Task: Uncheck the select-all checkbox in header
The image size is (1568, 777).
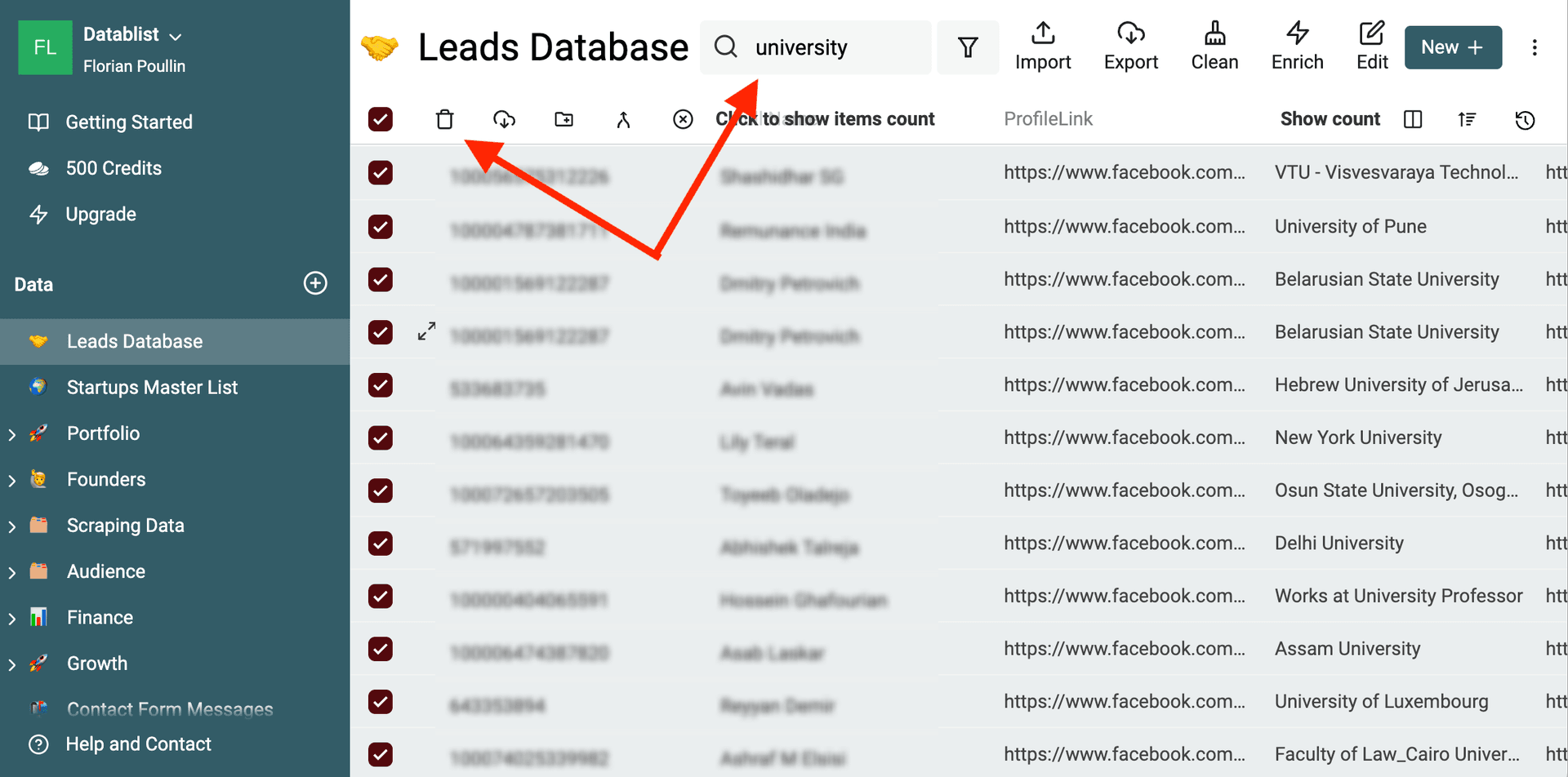Action: tap(381, 119)
